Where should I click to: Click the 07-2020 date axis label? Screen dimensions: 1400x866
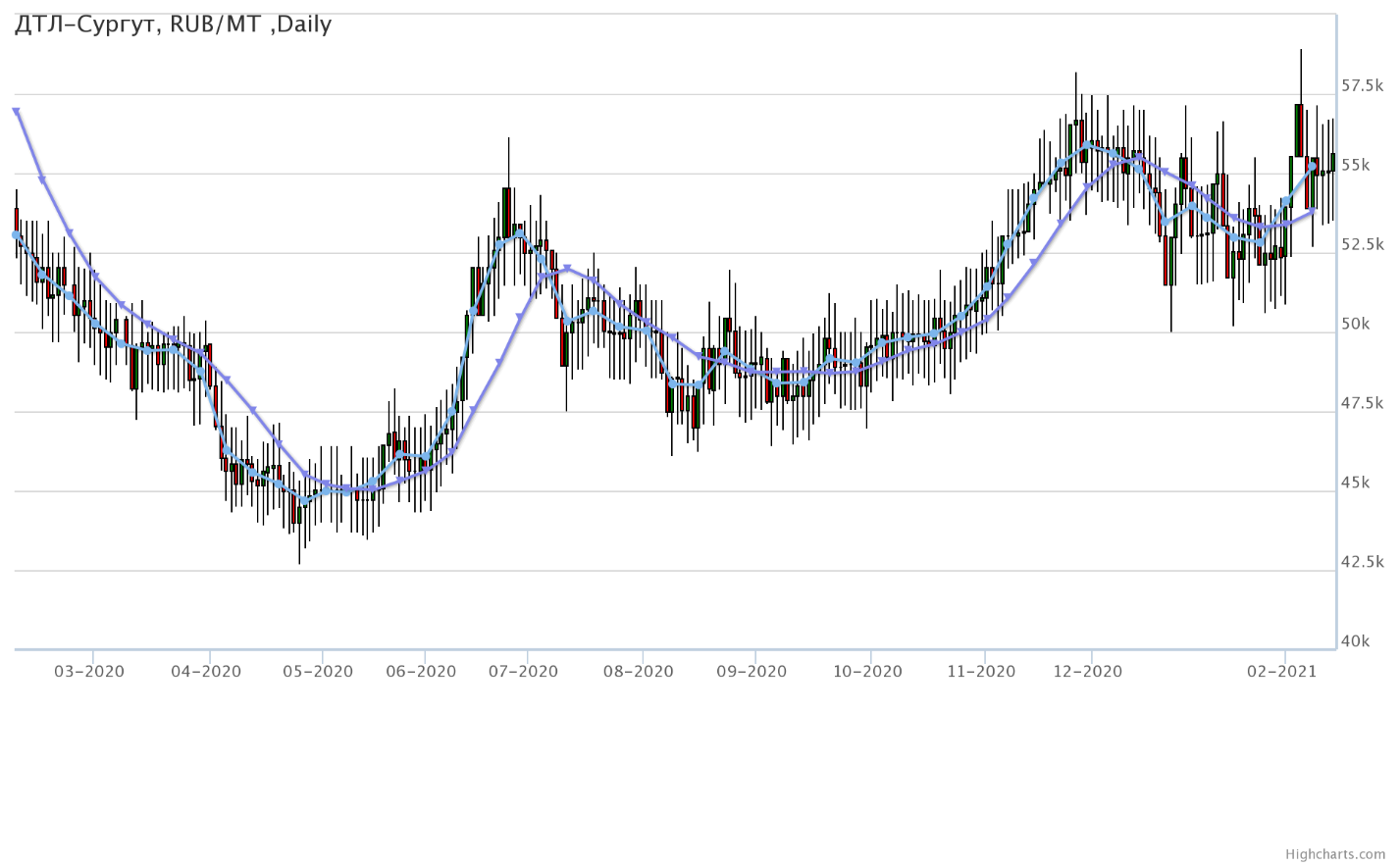pos(523,672)
